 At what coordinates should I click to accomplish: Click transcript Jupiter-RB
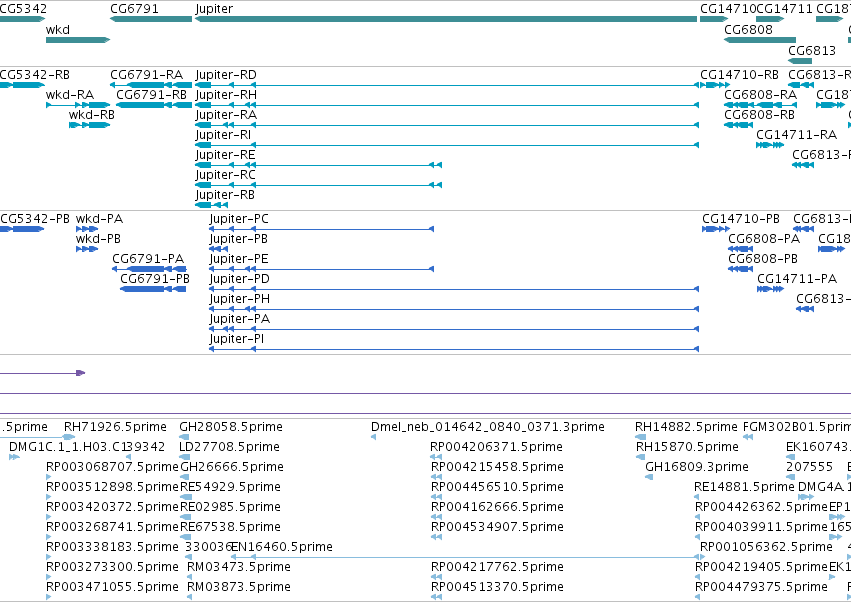click(211, 205)
